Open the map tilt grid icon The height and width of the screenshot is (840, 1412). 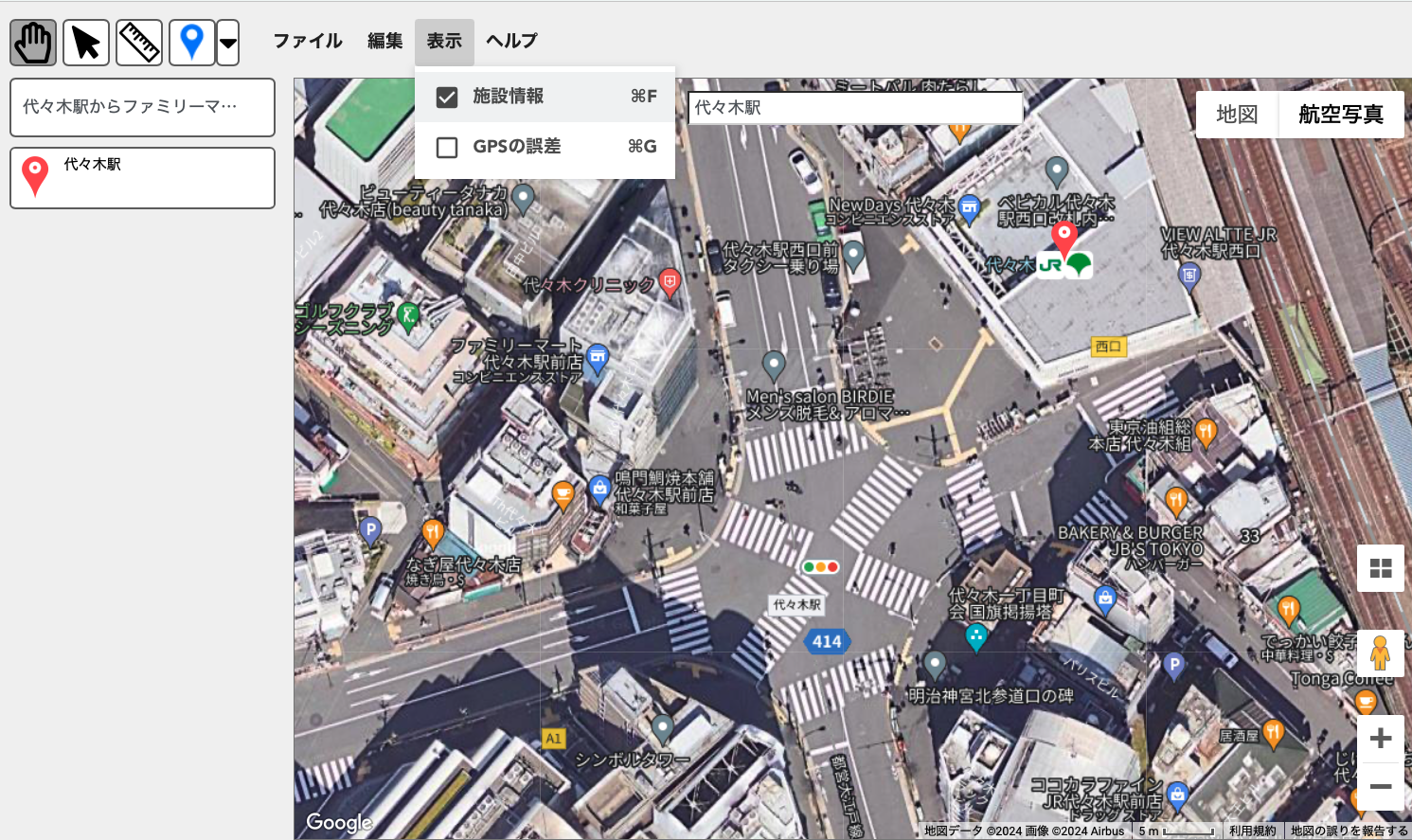(x=1380, y=568)
